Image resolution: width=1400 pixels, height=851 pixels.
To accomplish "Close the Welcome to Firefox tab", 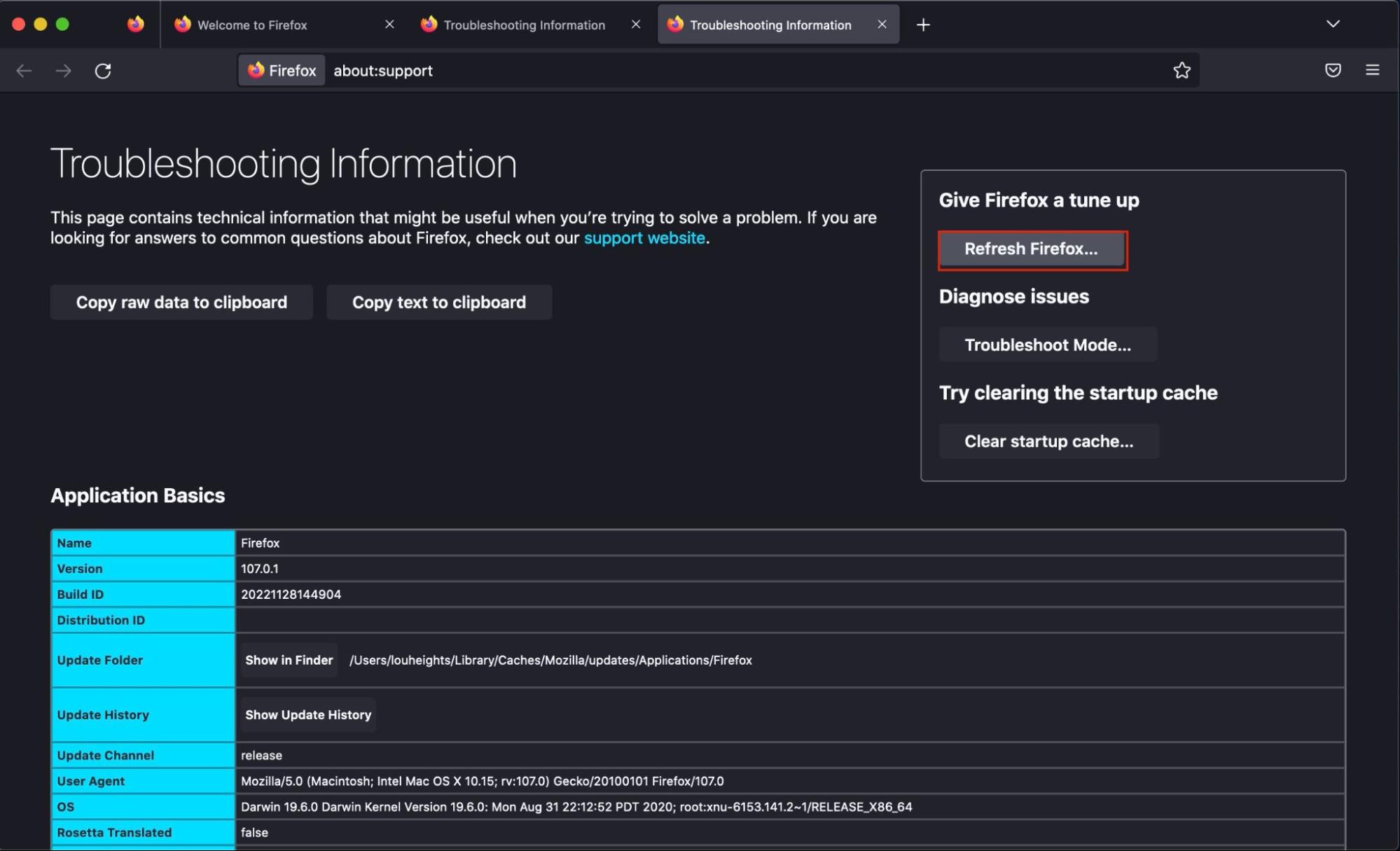I will 389,25.
